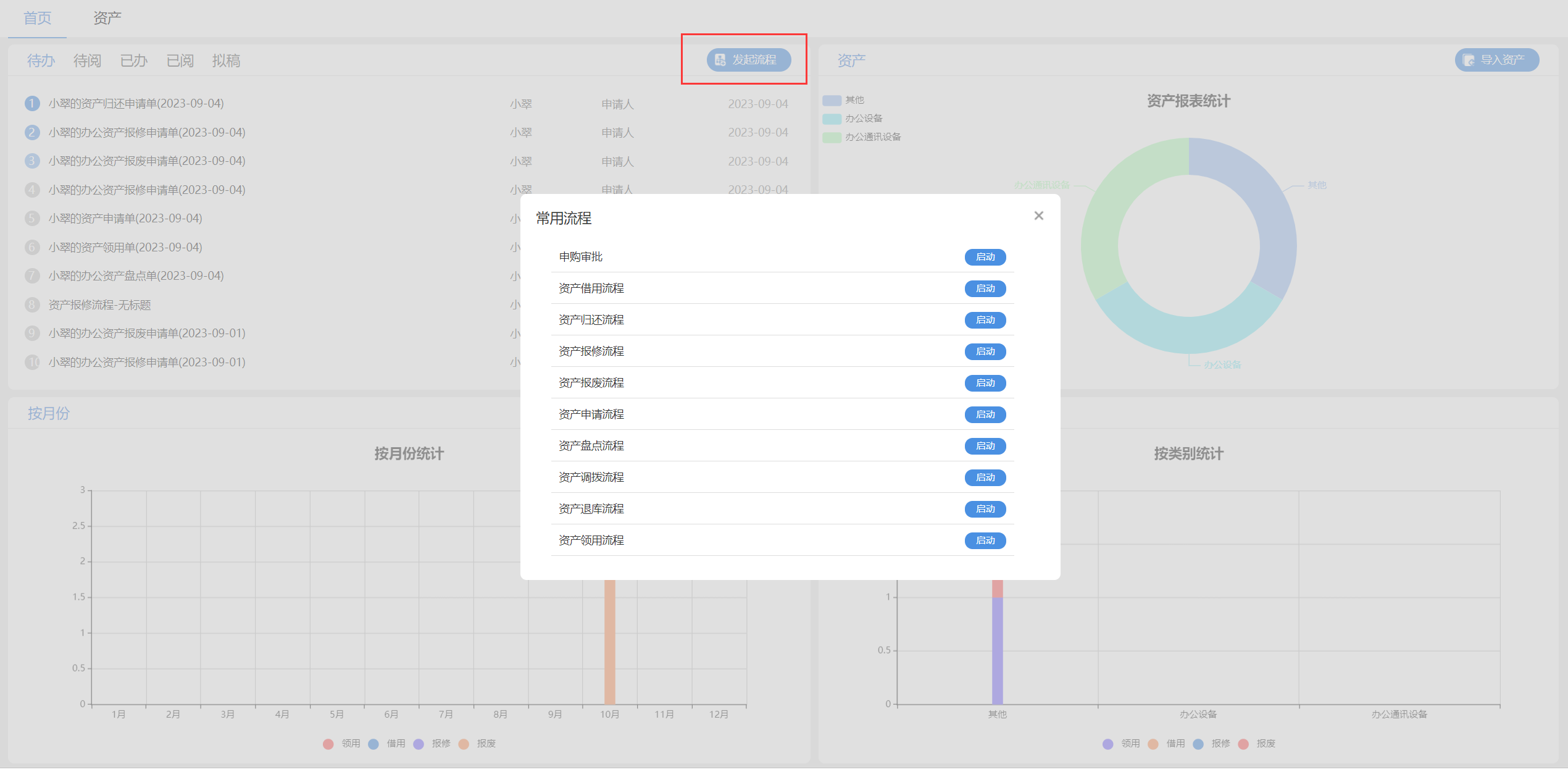Launch the 资产领用流程 workflow
1568x769 pixels.
point(985,540)
